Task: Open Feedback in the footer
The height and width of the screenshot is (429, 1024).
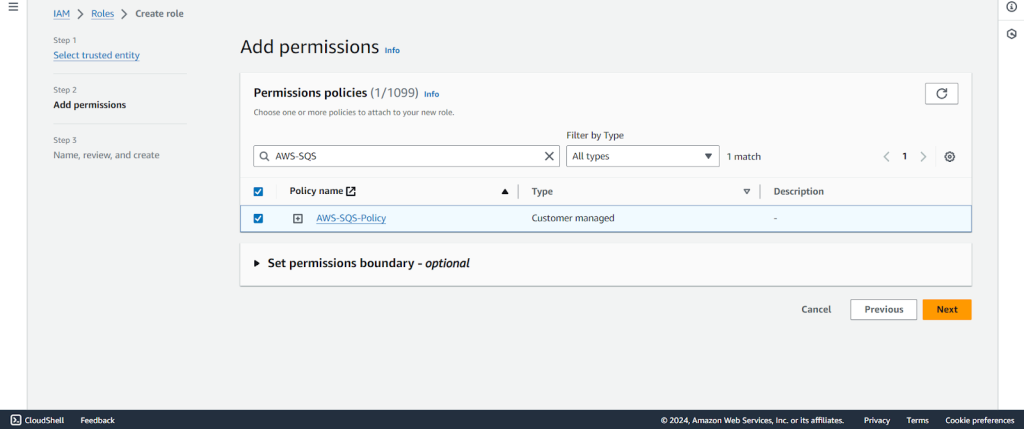Action: (97, 421)
